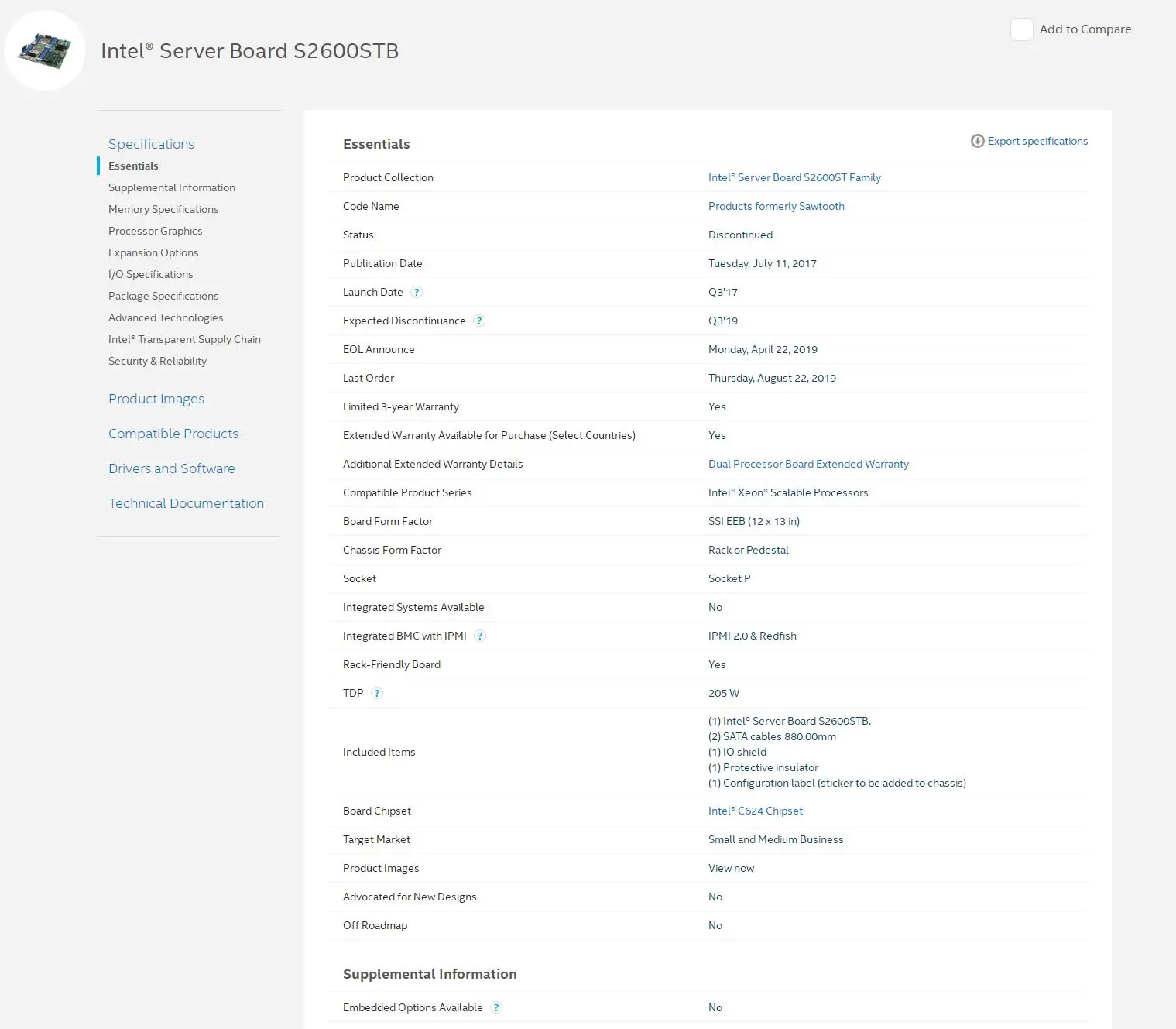Screen dimensions: 1176x1029
Task: Click the Embedded Options Available help icon
Action: [496, 1008]
